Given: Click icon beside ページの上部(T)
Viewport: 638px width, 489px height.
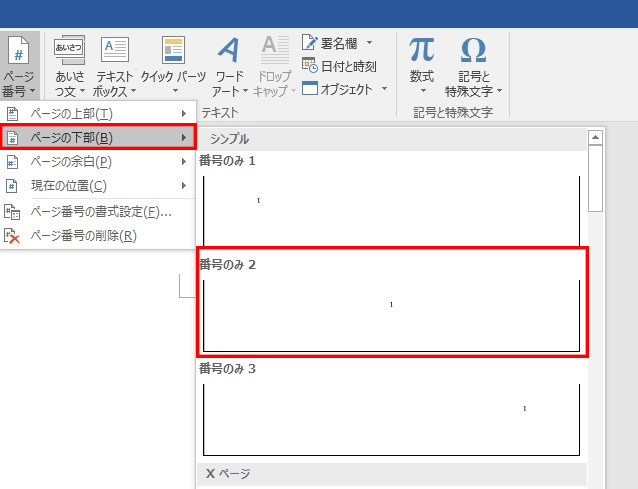Looking at the screenshot, I should pyautogui.click(x=13, y=114).
